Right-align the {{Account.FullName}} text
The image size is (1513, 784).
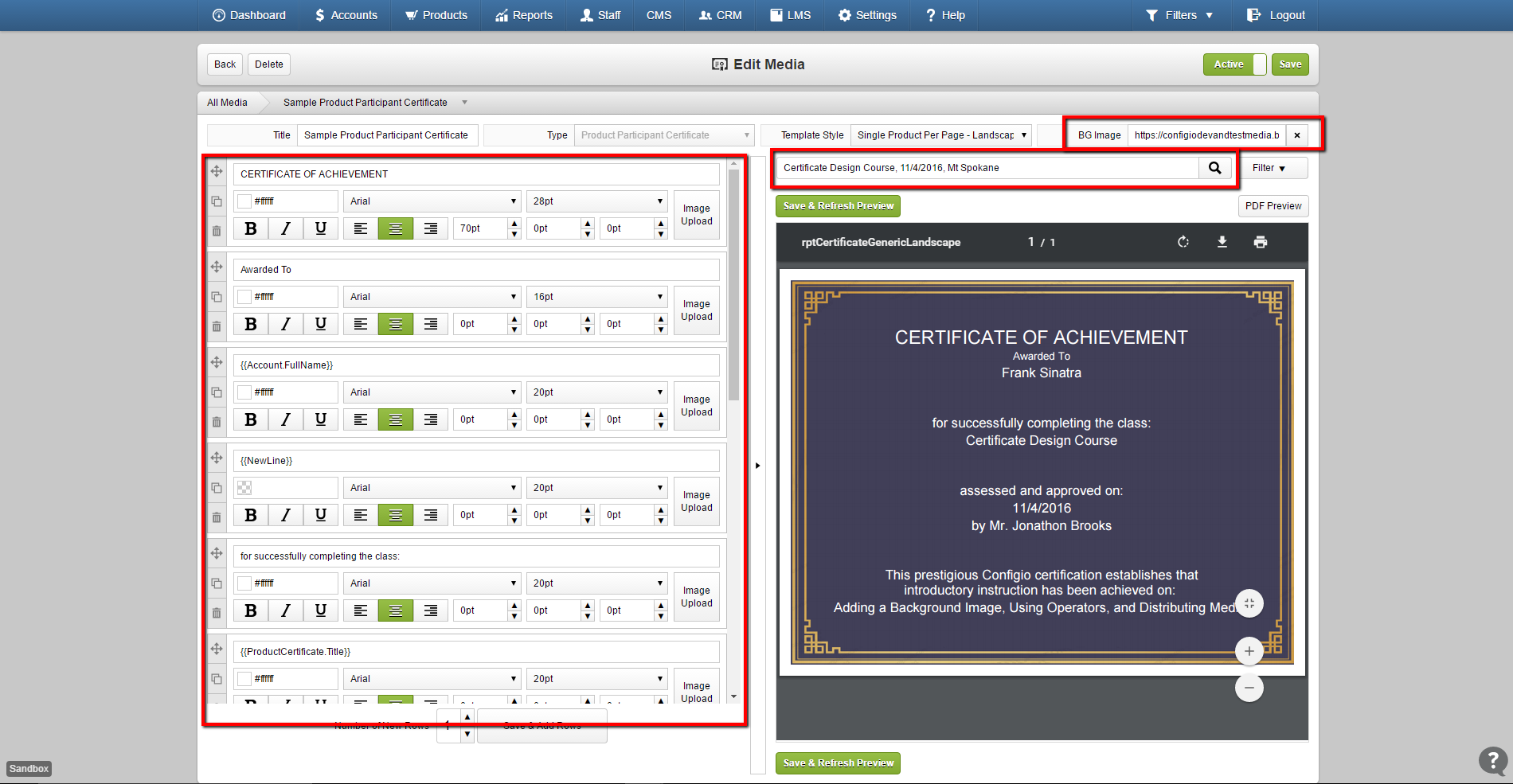(431, 419)
